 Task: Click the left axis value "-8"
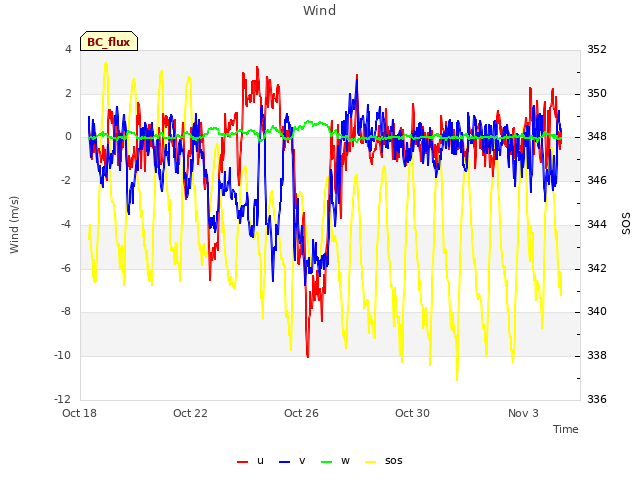tap(66, 311)
